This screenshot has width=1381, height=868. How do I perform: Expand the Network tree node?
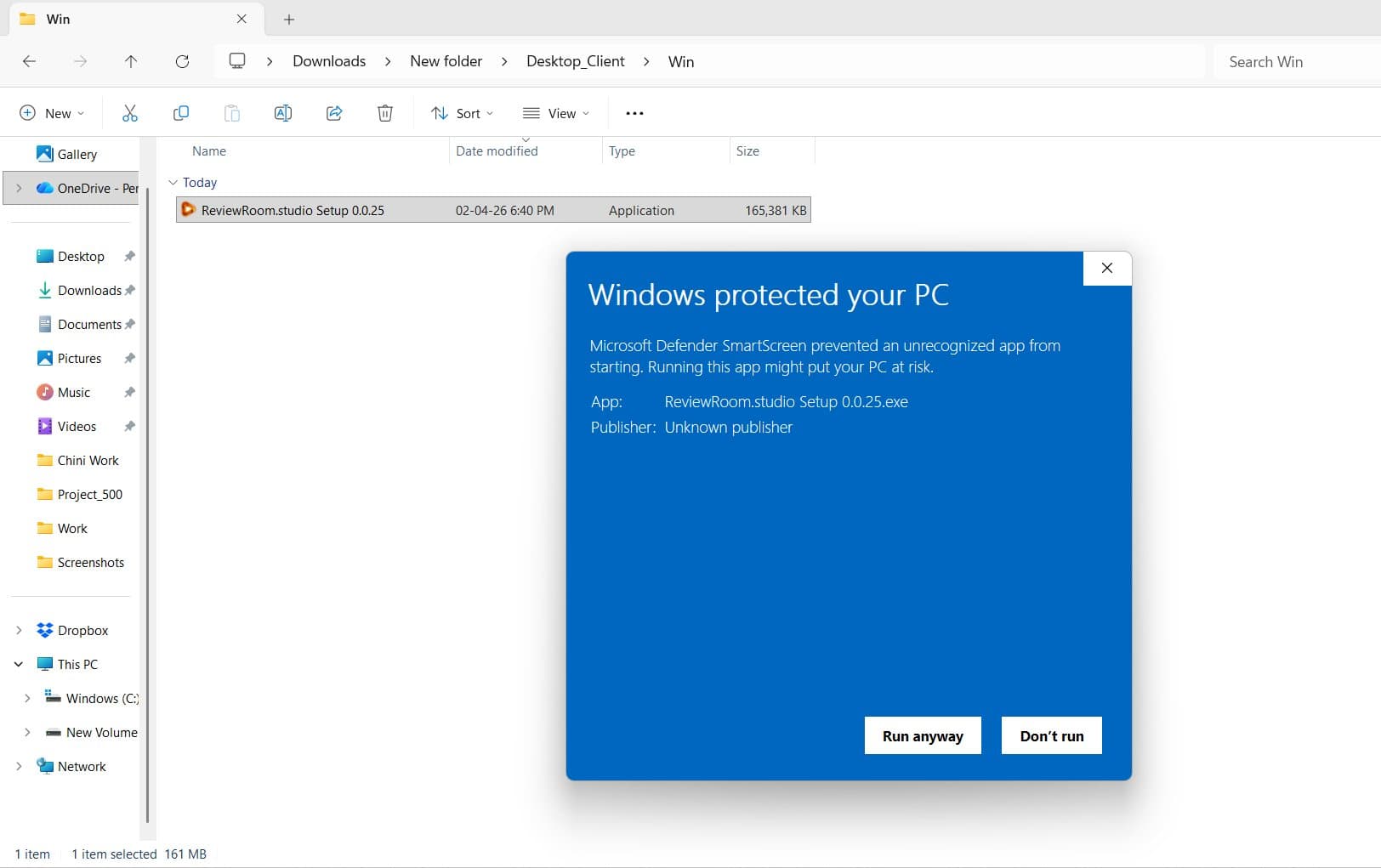(x=19, y=766)
